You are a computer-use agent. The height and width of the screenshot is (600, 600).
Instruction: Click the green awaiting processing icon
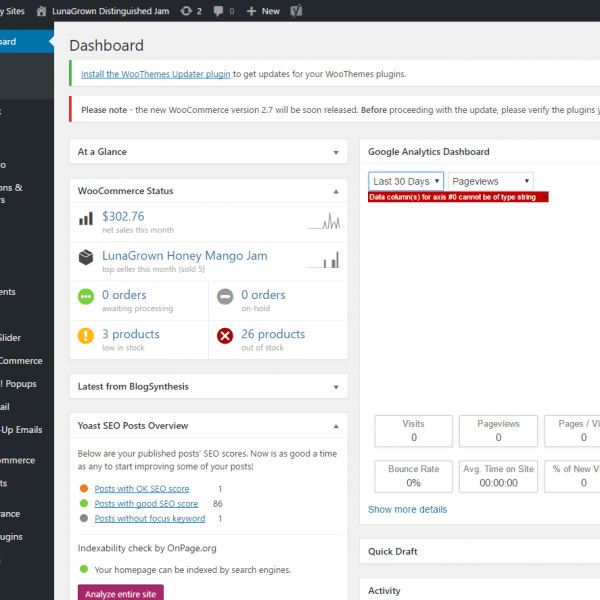tap(86, 297)
